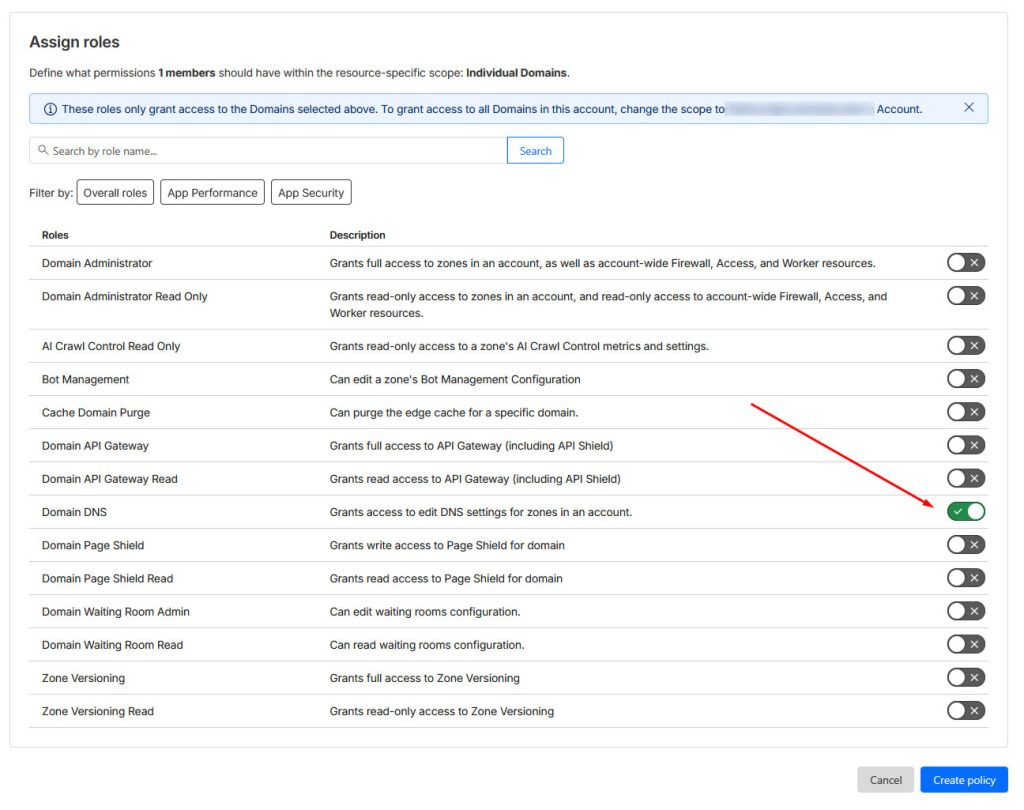Enable the Bot Management role toggle
Screen dimensions: 1024x810
point(965,379)
